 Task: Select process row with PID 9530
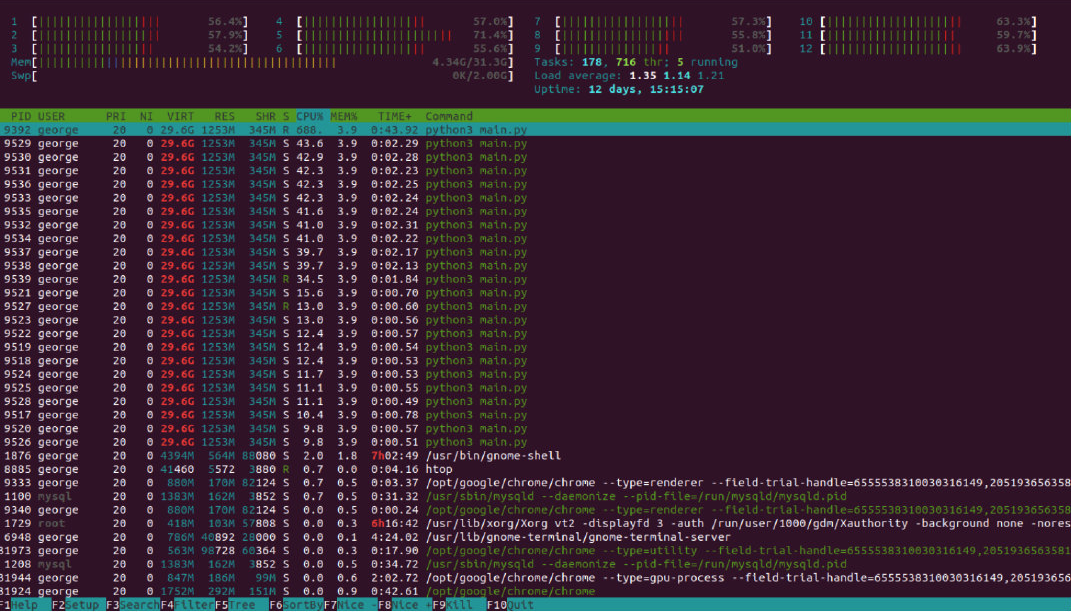click(536, 157)
